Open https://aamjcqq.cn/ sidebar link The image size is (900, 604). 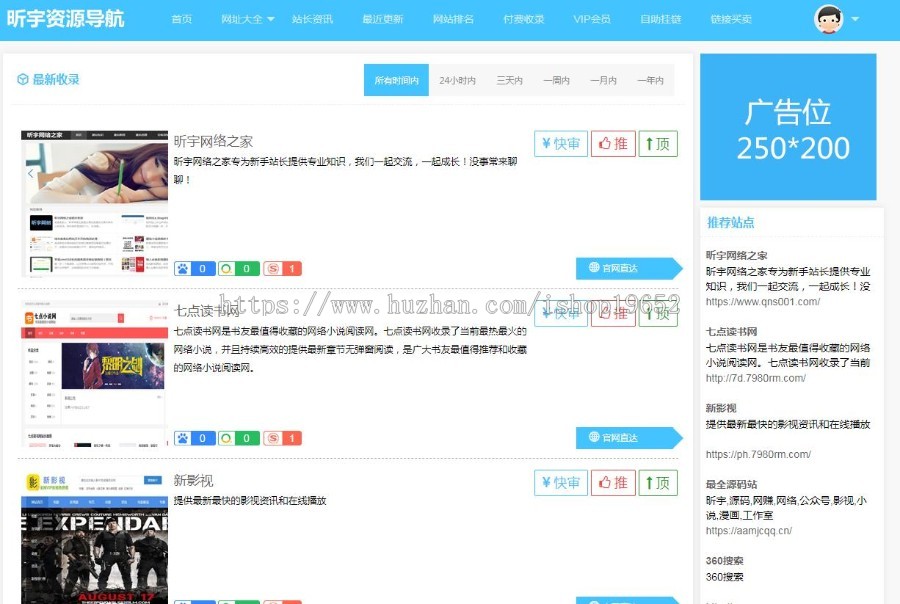pos(749,531)
